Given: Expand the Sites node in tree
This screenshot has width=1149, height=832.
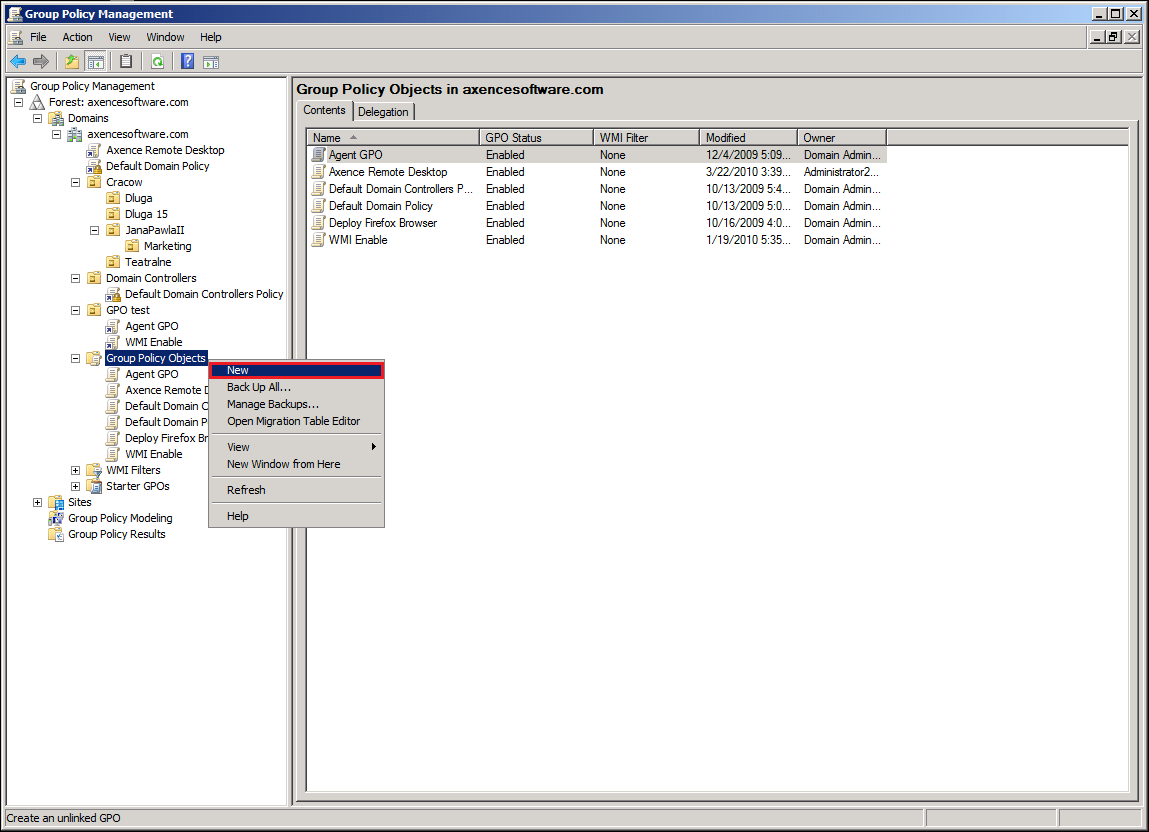Looking at the screenshot, I should pos(38,502).
